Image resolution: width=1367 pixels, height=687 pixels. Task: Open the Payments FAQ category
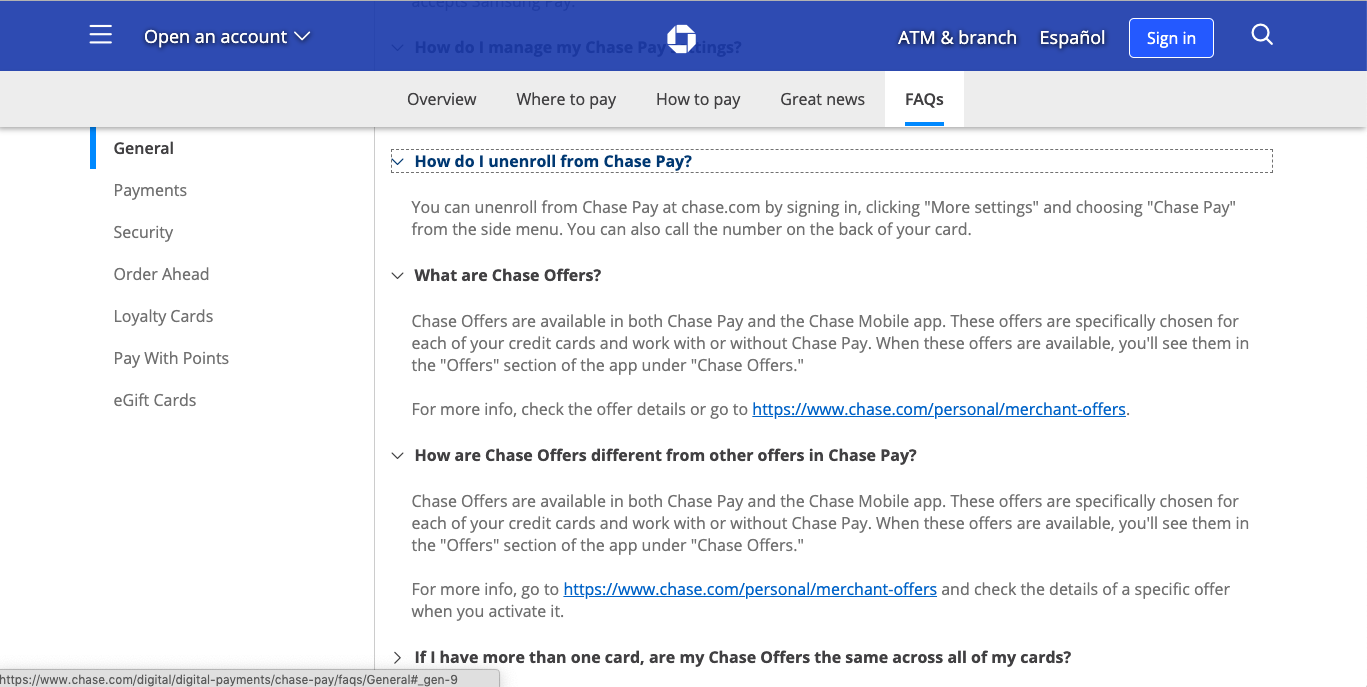(x=150, y=190)
